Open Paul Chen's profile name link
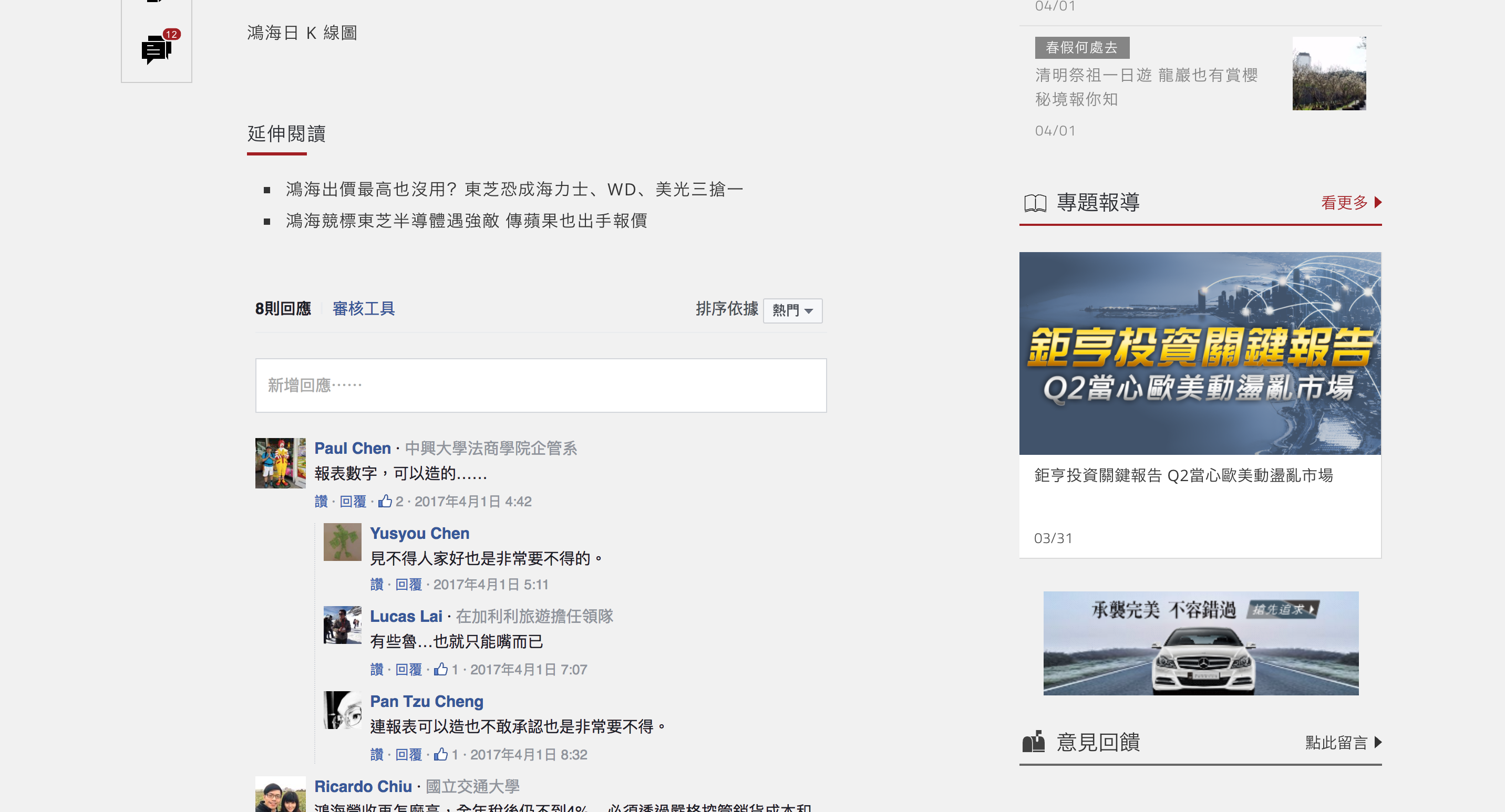 [352, 447]
